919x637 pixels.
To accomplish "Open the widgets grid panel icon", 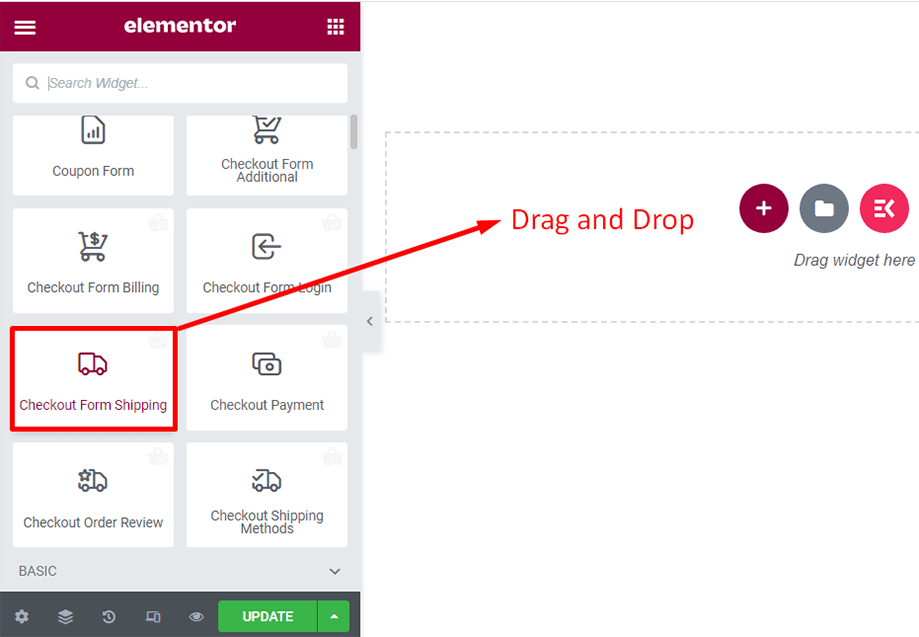I will tap(335, 26).
